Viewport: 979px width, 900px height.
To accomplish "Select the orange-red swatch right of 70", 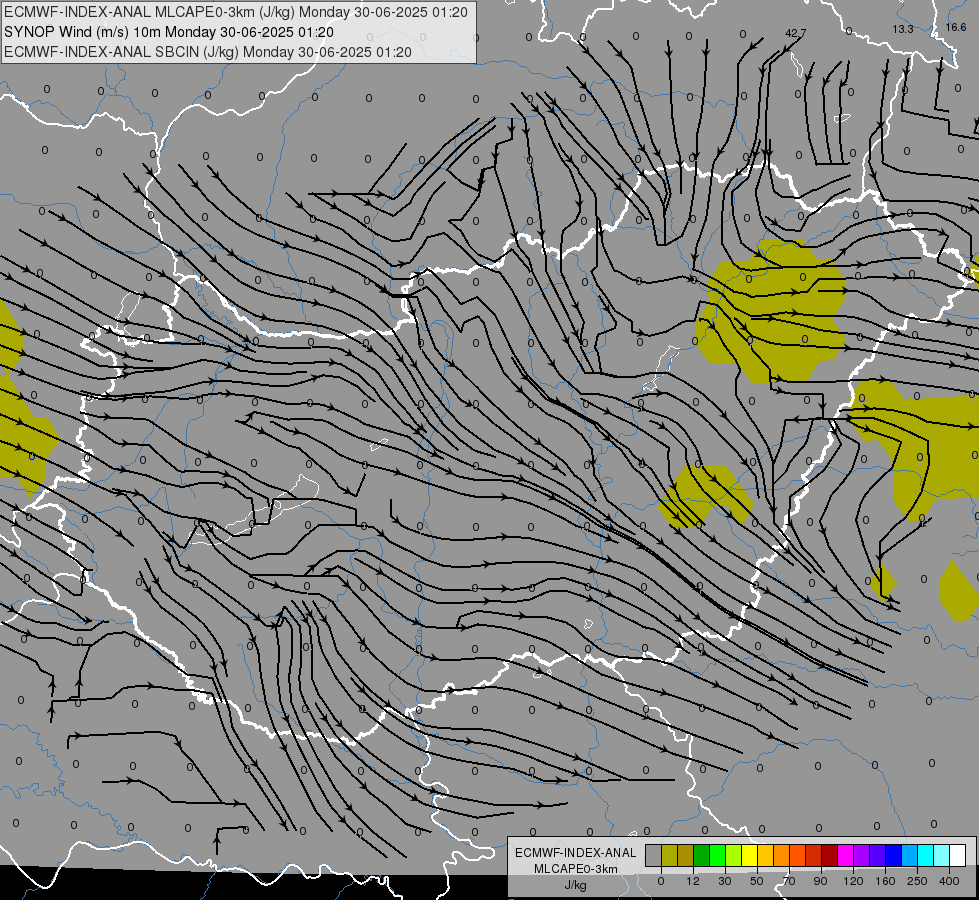I will [x=797, y=855].
